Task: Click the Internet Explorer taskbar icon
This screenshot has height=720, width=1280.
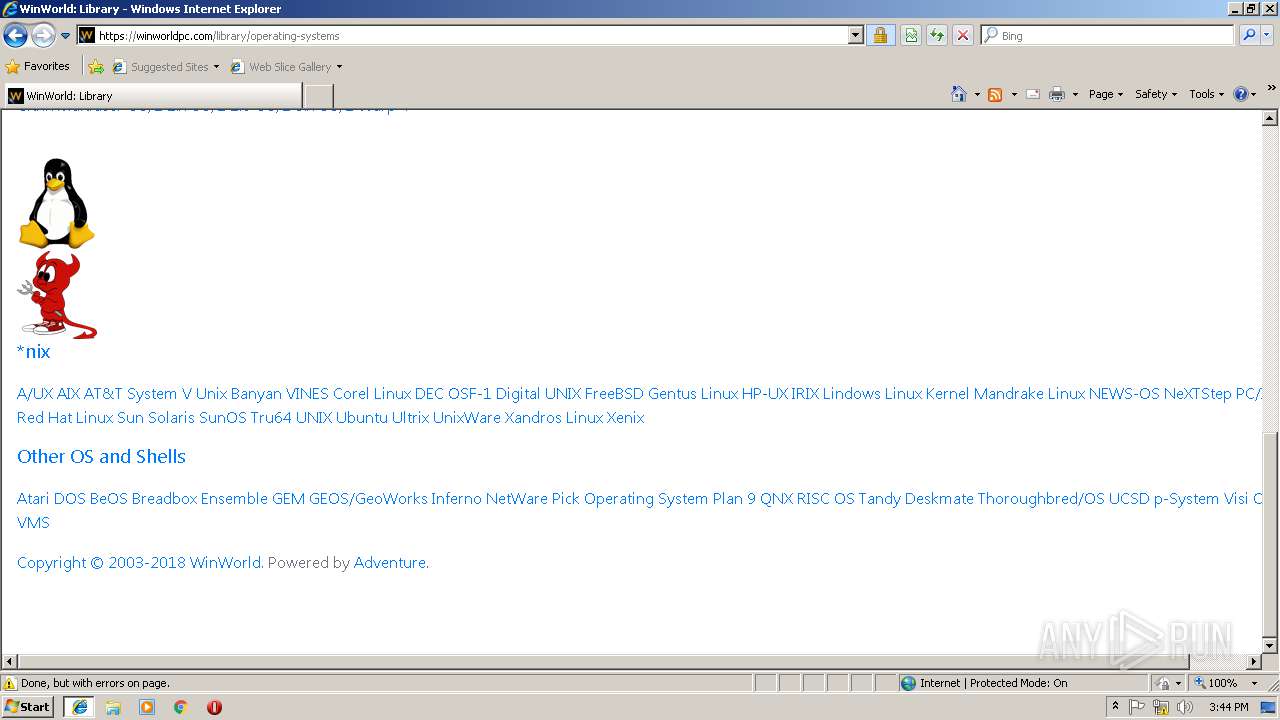Action: pyautogui.click(x=80, y=707)
